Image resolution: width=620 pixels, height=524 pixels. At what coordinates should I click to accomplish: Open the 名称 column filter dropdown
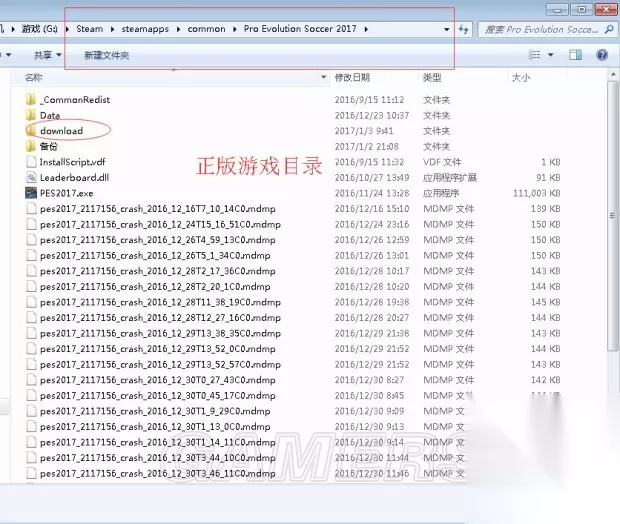point(323,77)
